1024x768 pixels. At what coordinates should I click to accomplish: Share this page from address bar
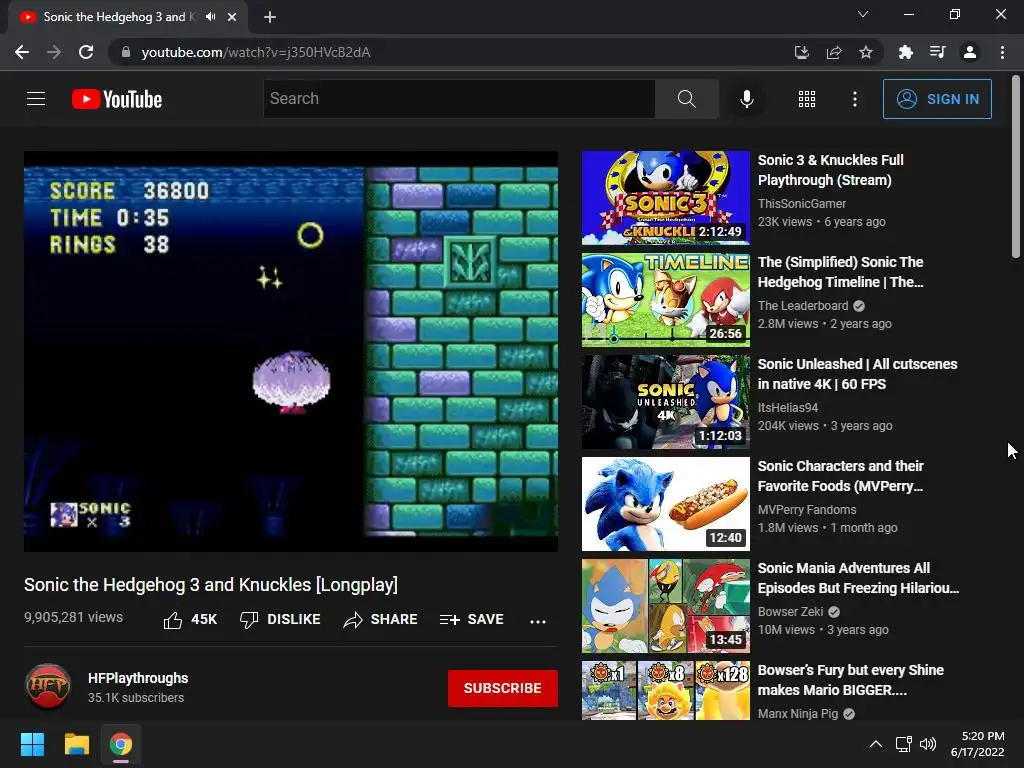(x=833, y=52)
